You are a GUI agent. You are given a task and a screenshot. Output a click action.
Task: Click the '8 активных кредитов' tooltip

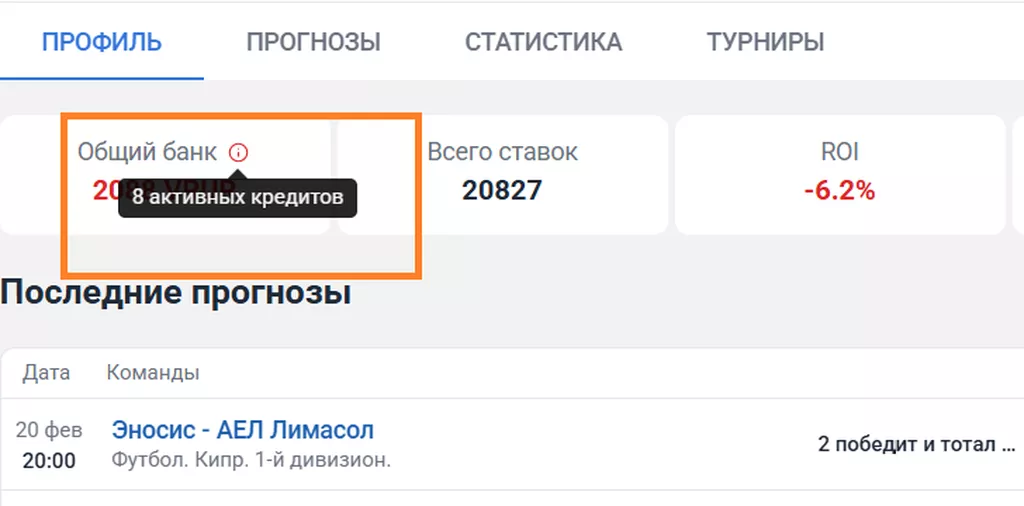click(237, 198)
